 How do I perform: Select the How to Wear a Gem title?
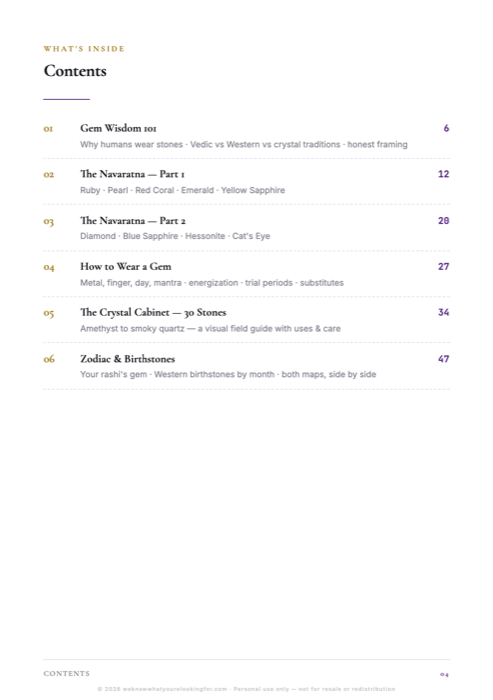125,267
